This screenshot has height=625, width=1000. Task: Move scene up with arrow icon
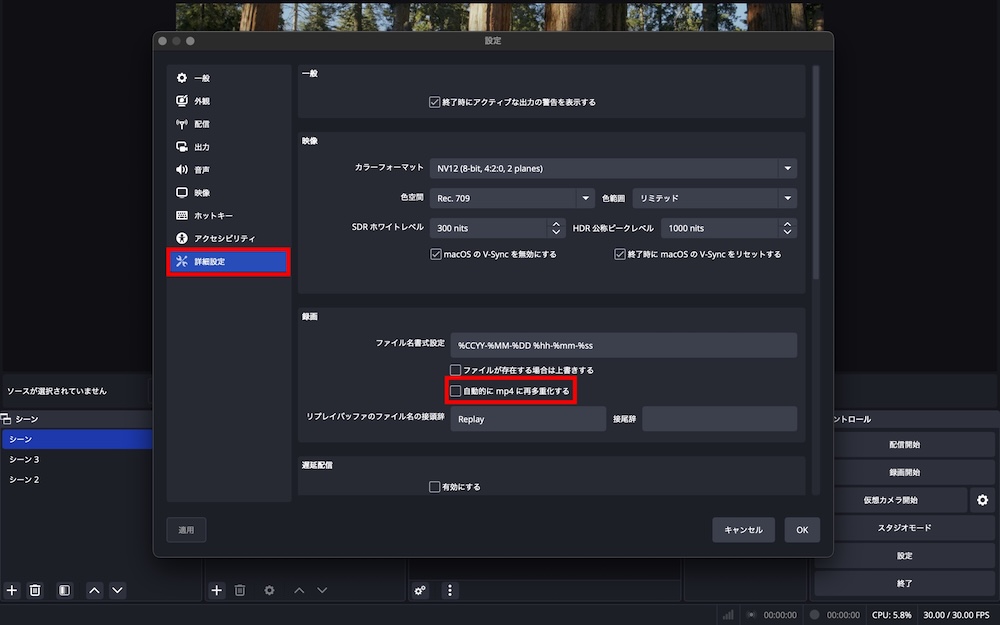click(x=94, y=591)
